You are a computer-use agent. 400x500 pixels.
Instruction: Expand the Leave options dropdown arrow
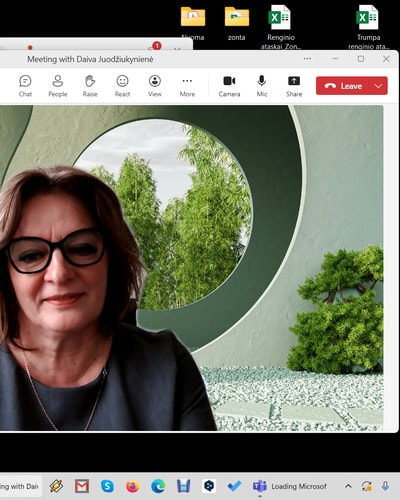(x=378, y=86)
